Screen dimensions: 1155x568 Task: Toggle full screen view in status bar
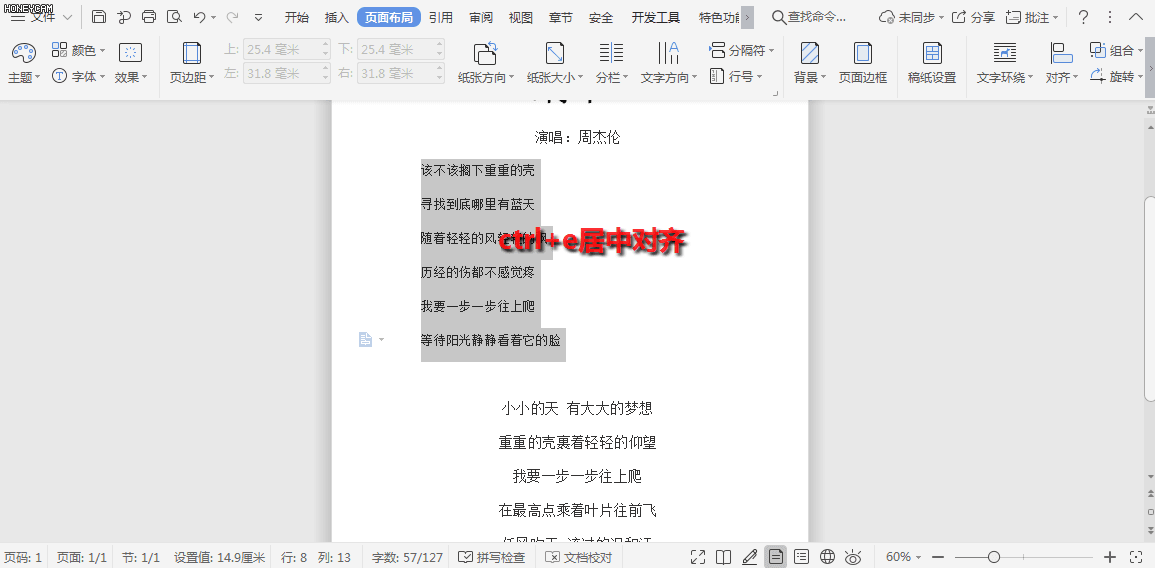pyautogui.click(x=698, y=557)
